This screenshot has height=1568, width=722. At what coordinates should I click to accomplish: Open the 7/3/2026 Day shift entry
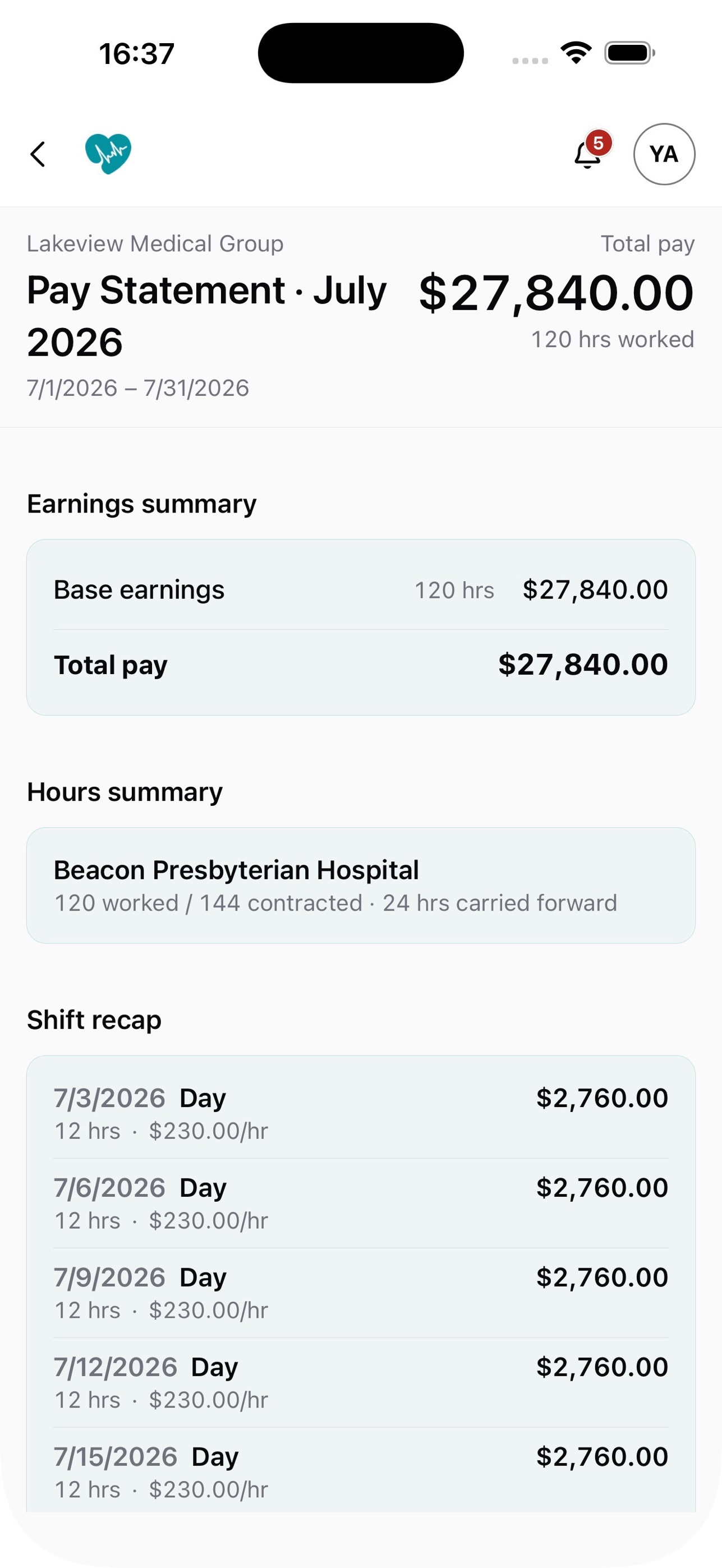361,1113
